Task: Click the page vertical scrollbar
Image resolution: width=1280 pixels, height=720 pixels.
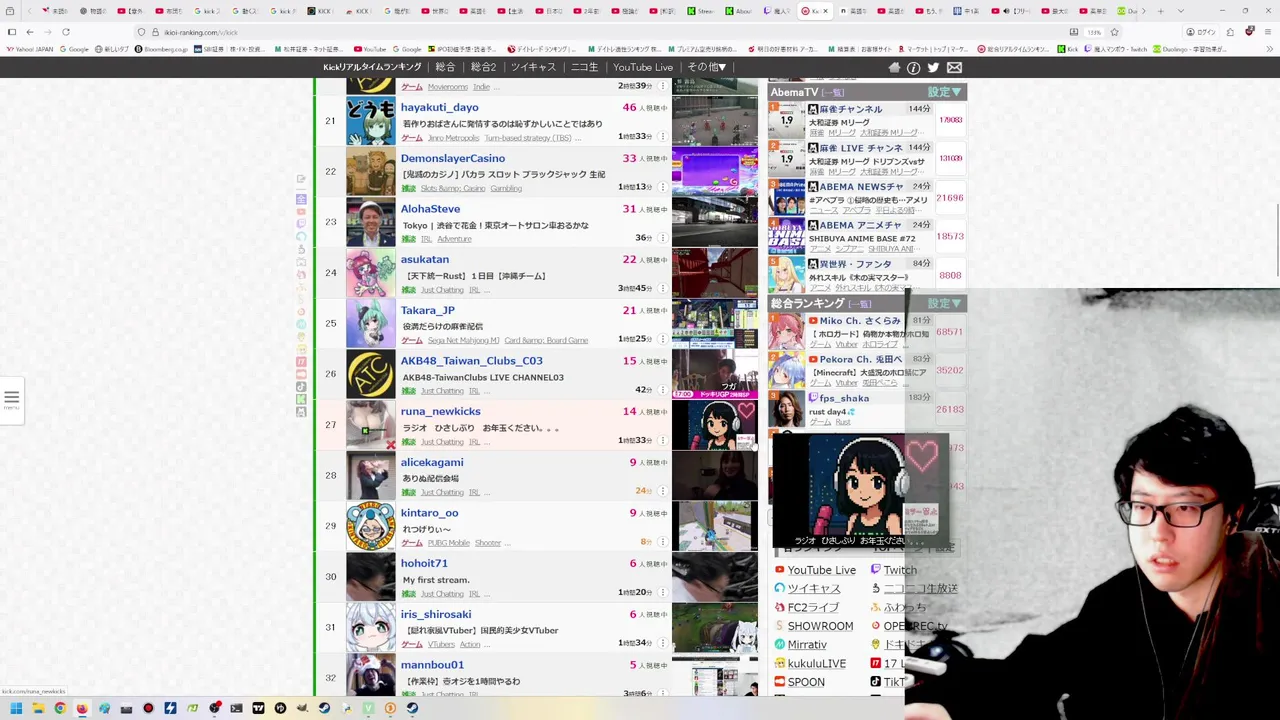Action: (x=1276, y=240)
